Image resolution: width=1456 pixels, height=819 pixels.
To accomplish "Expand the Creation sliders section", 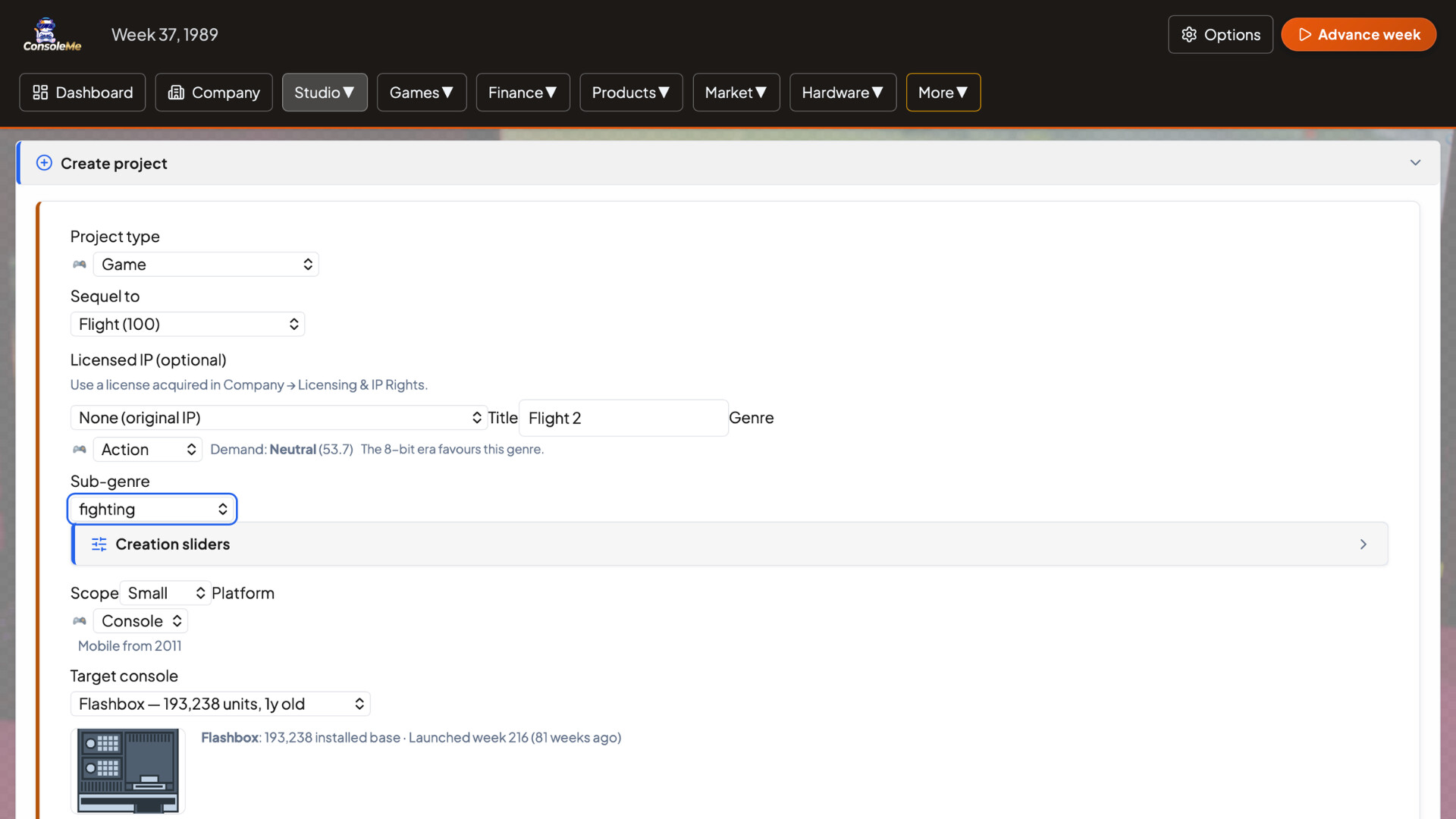I will [x=1363, y=544].
